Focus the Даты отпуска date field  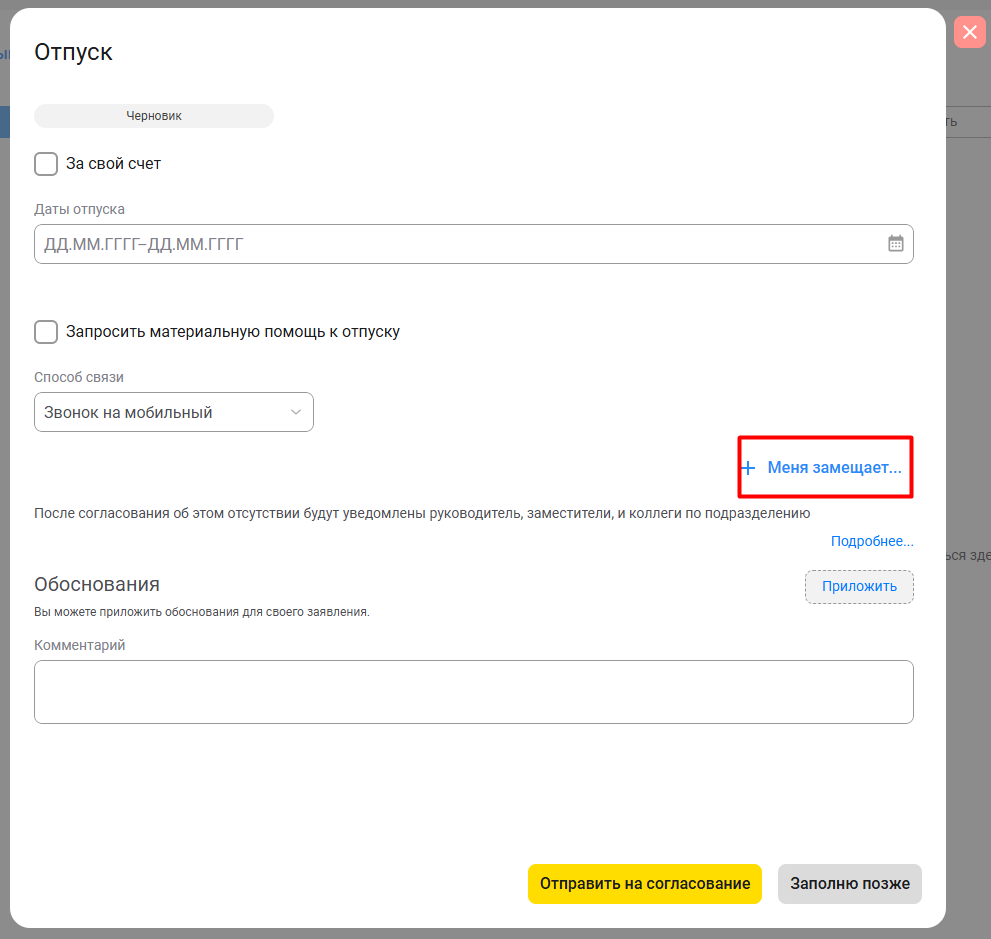(x=460, y=244)
